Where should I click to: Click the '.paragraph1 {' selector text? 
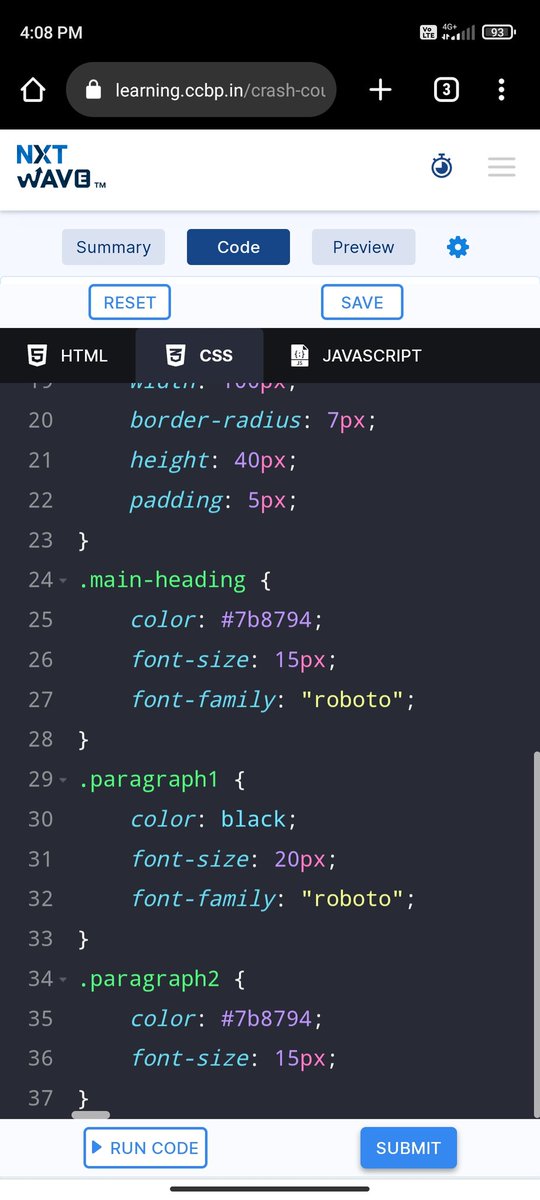click(162, 779)
